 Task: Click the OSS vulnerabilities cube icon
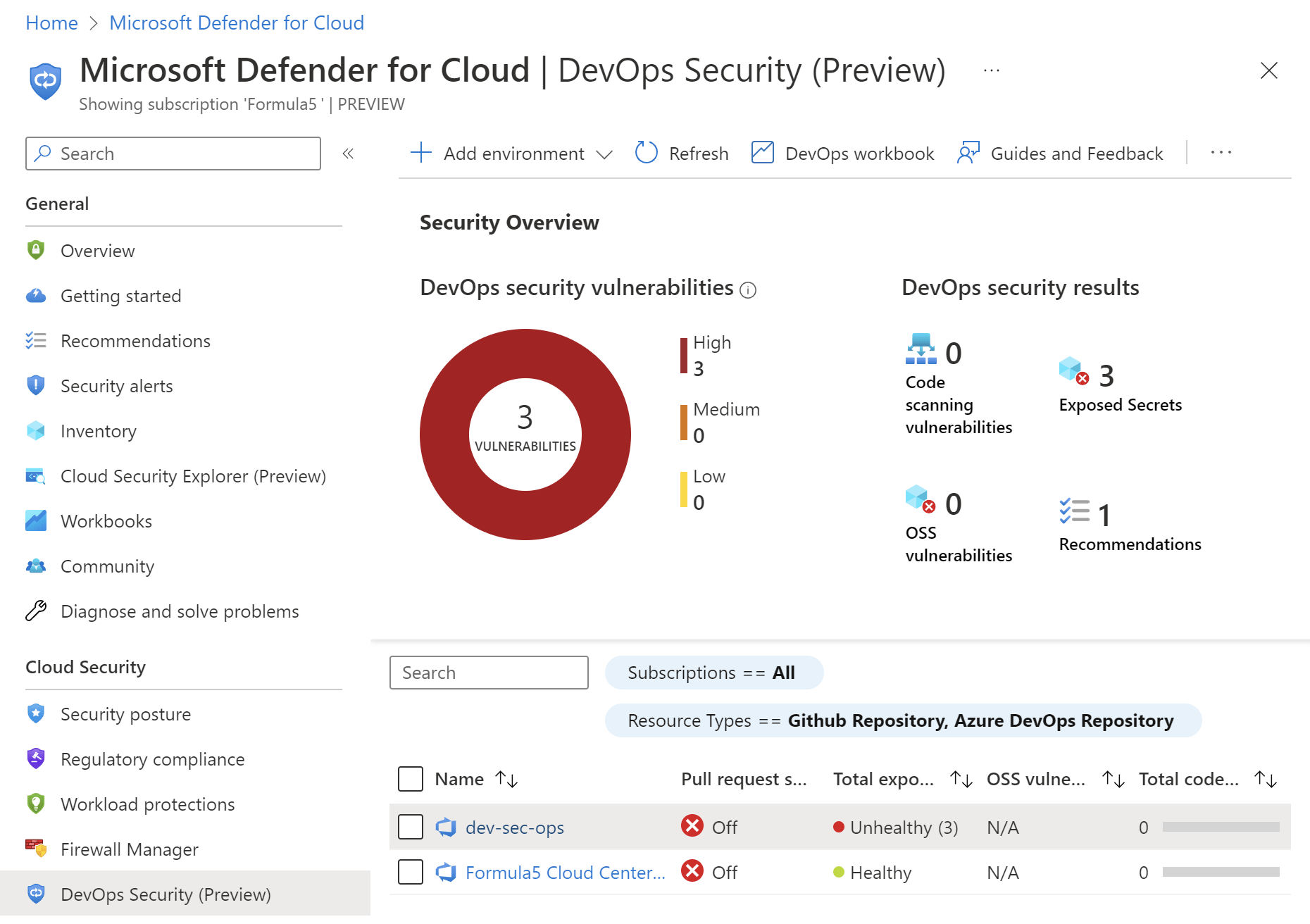click(920, 499)
